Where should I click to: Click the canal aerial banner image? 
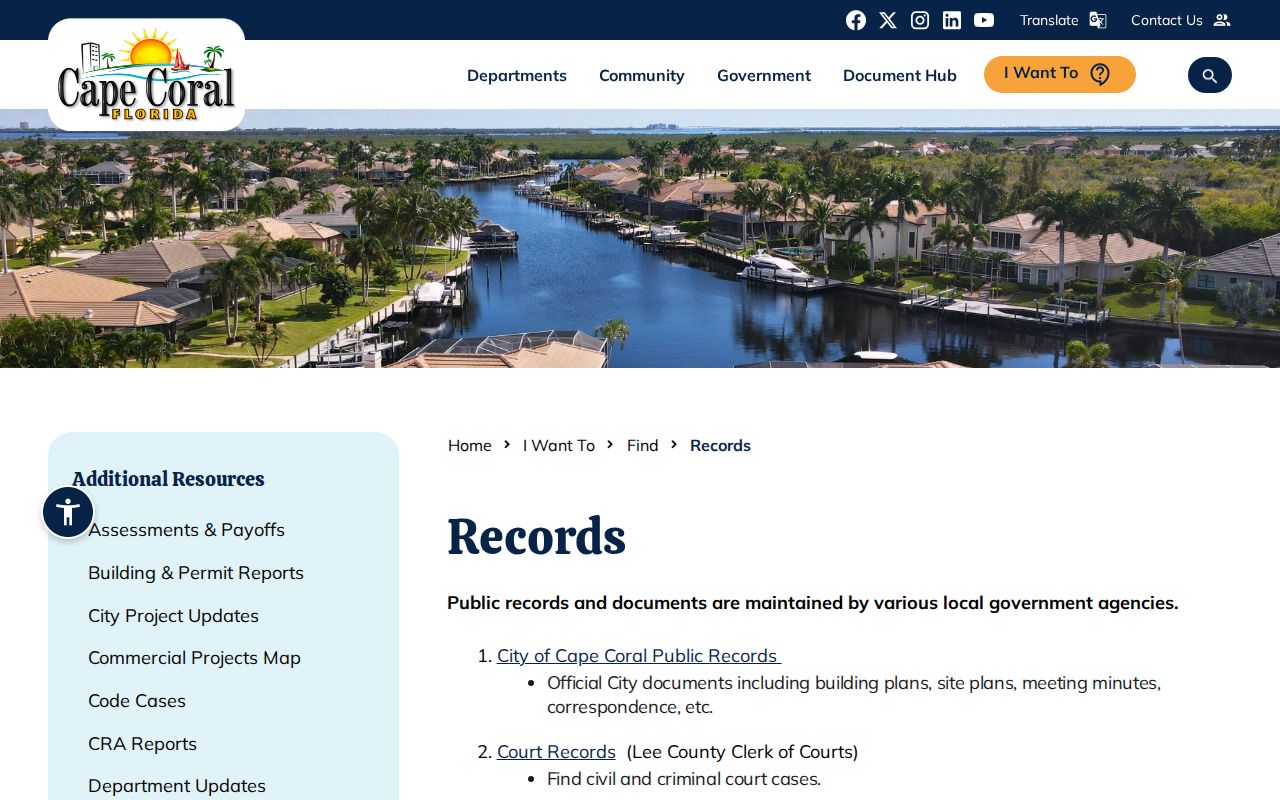click(x=640, y=239)
